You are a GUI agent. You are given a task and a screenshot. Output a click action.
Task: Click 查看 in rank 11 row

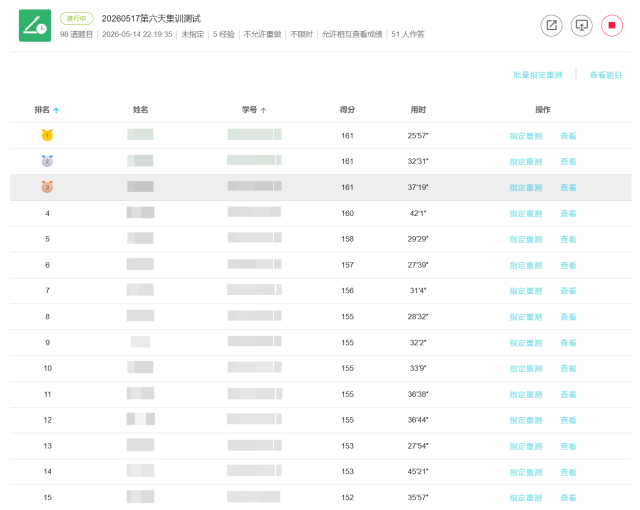click(568, 395)
